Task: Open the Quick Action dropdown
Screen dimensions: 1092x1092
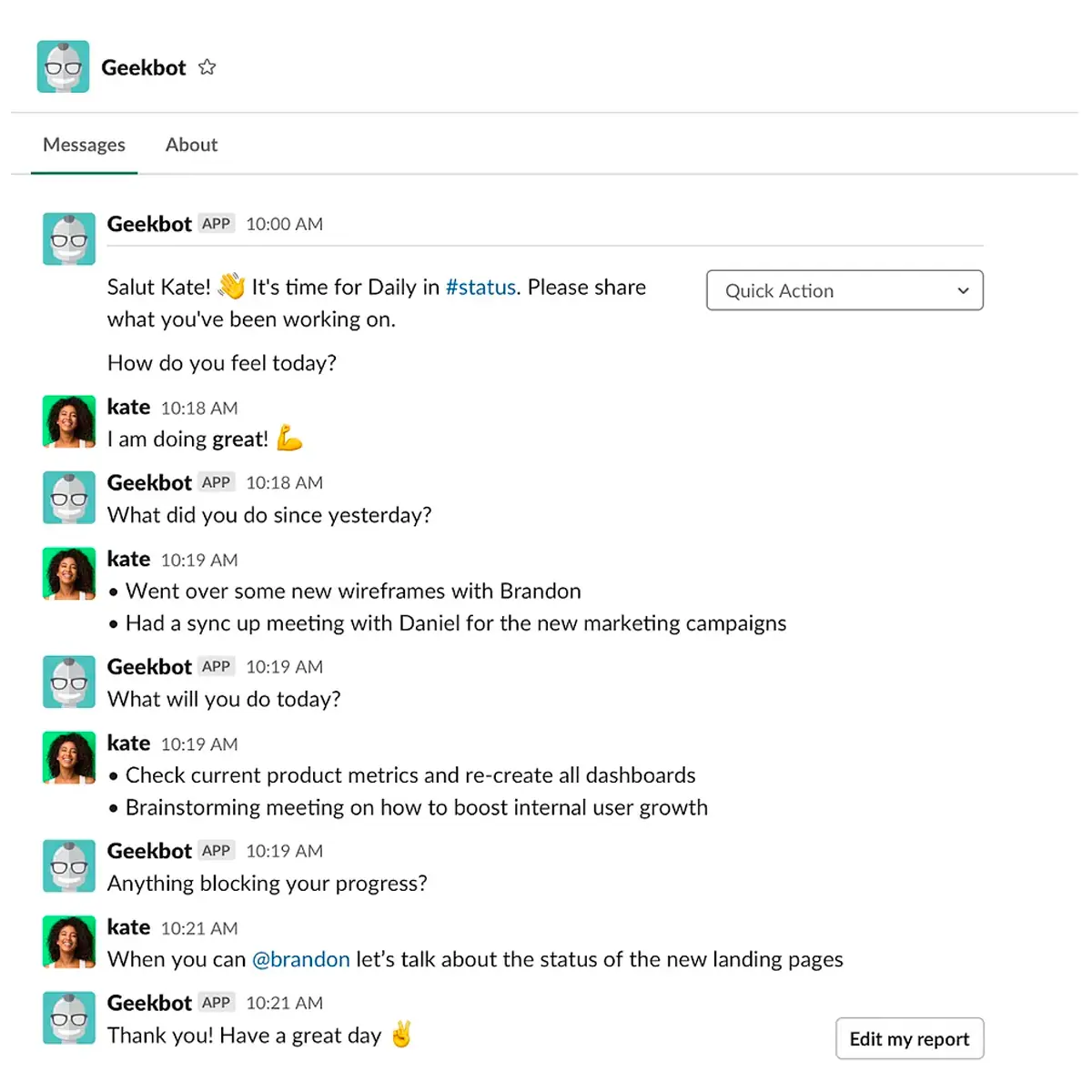Action: pyautogui.click(x=844, y=290)
